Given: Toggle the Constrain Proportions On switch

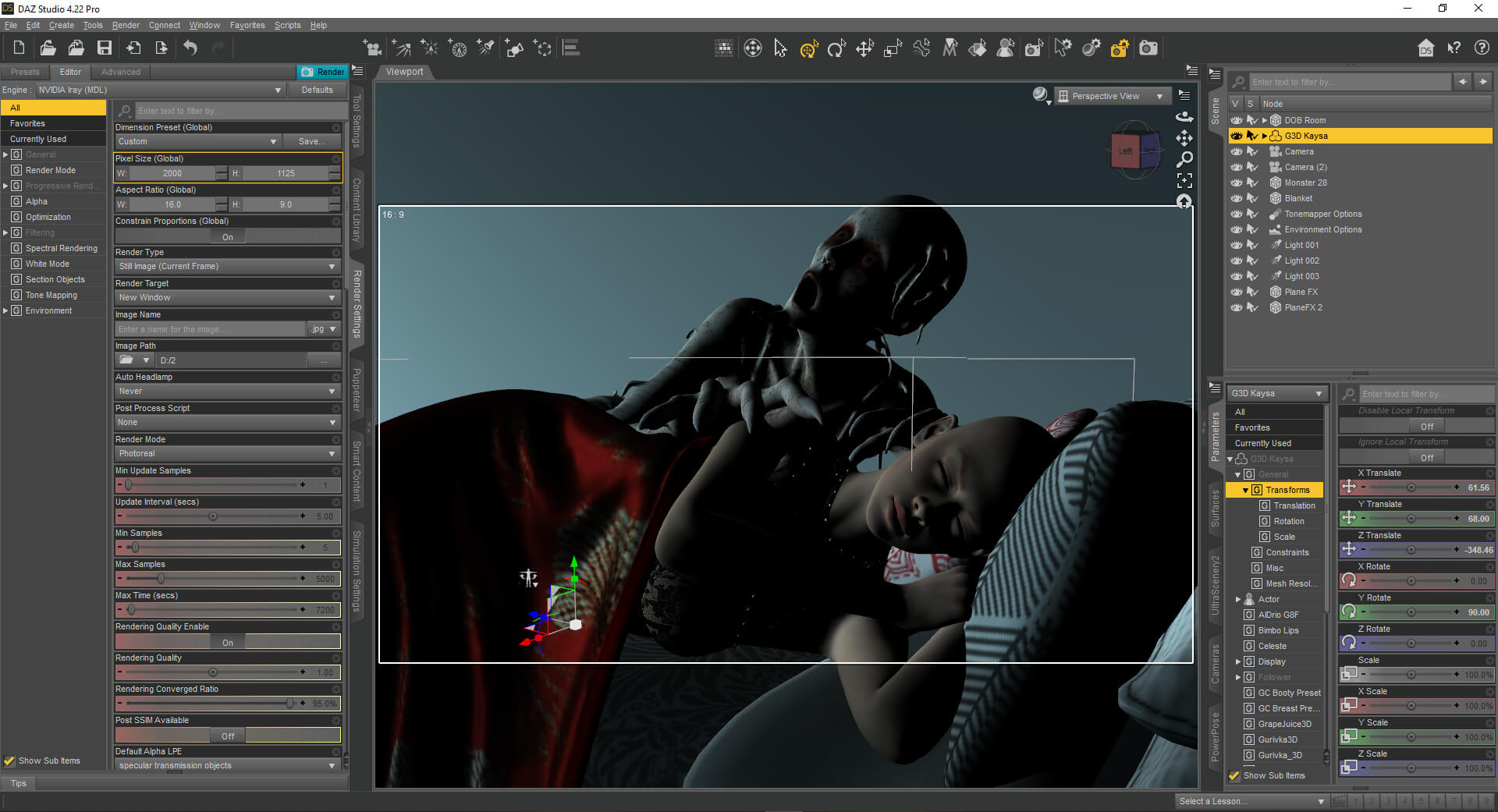Looking at the screenshot, I should 227,236.
